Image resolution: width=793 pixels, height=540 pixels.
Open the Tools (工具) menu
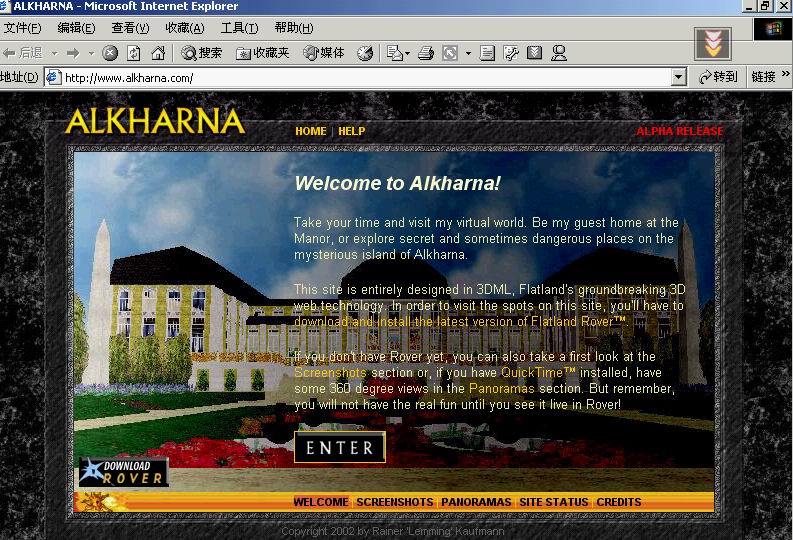point(239,28)
